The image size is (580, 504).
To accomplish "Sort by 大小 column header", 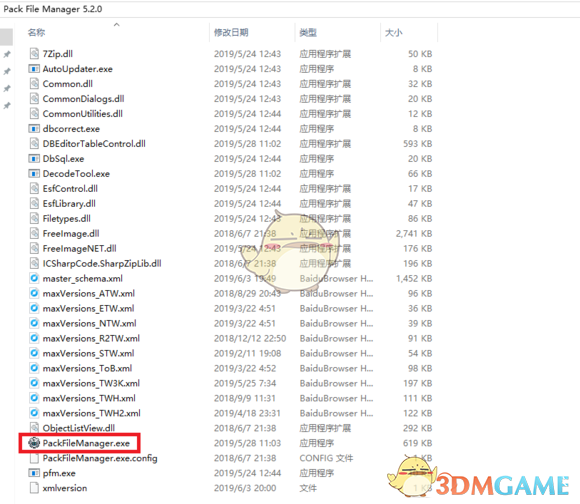I will (394, 33).
